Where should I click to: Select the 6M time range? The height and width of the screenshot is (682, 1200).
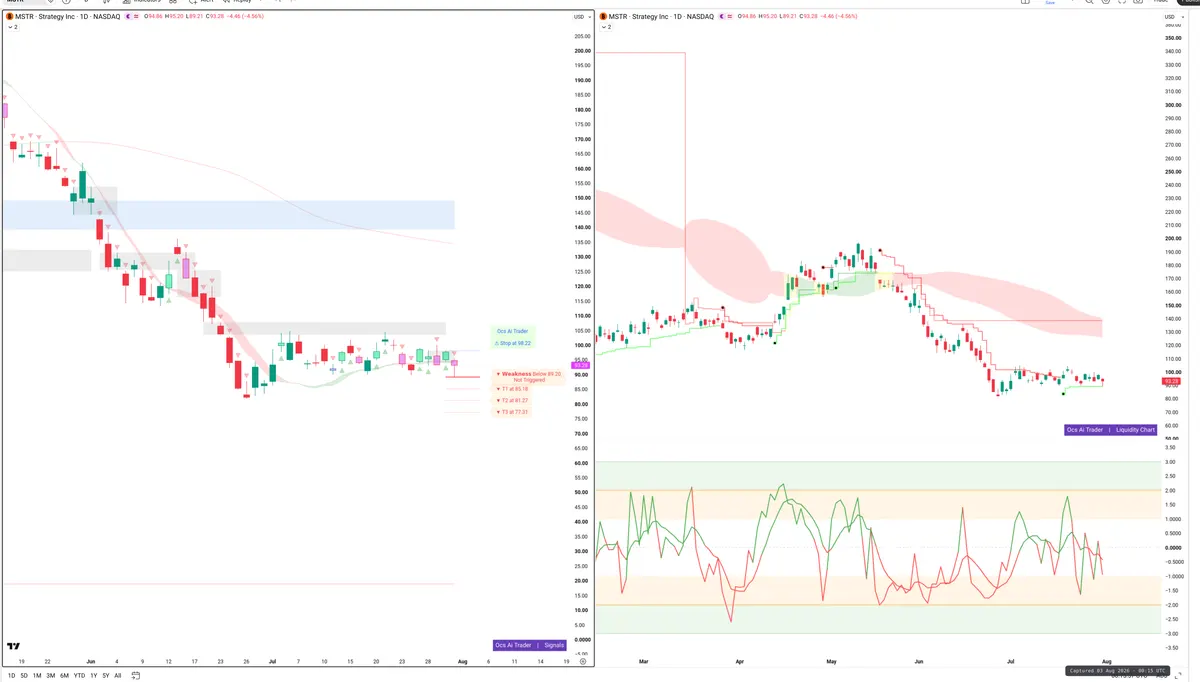pyautogui.click(x=64, y=676)
